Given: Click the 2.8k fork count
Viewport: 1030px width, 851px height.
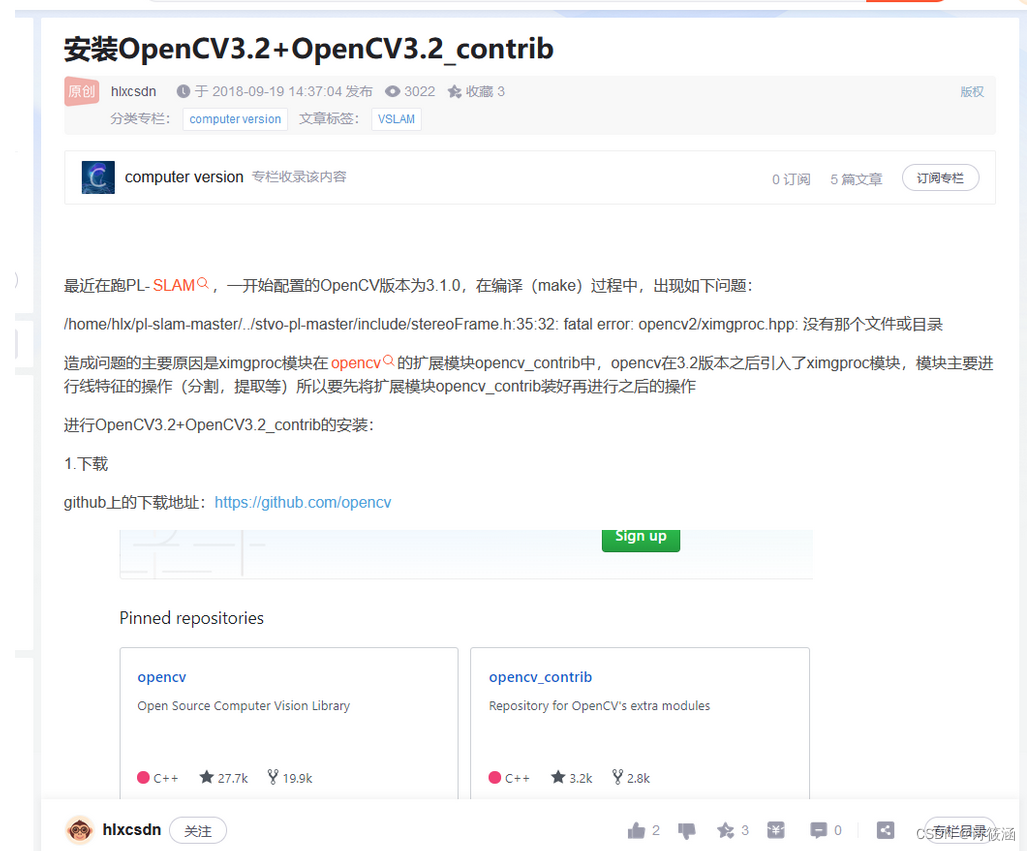Looking at the screenshot, I should pyautogui.click(x=638, y=778).
